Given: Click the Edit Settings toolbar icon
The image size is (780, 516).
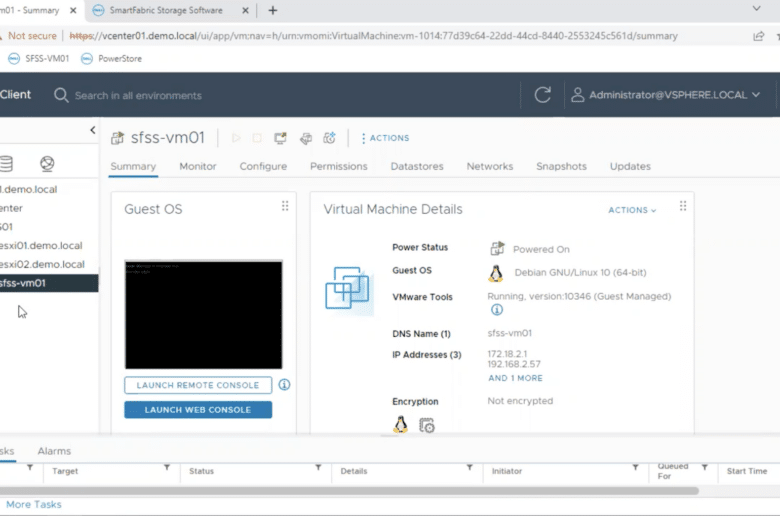Looking at the screenshot, I should coord(305,138).
